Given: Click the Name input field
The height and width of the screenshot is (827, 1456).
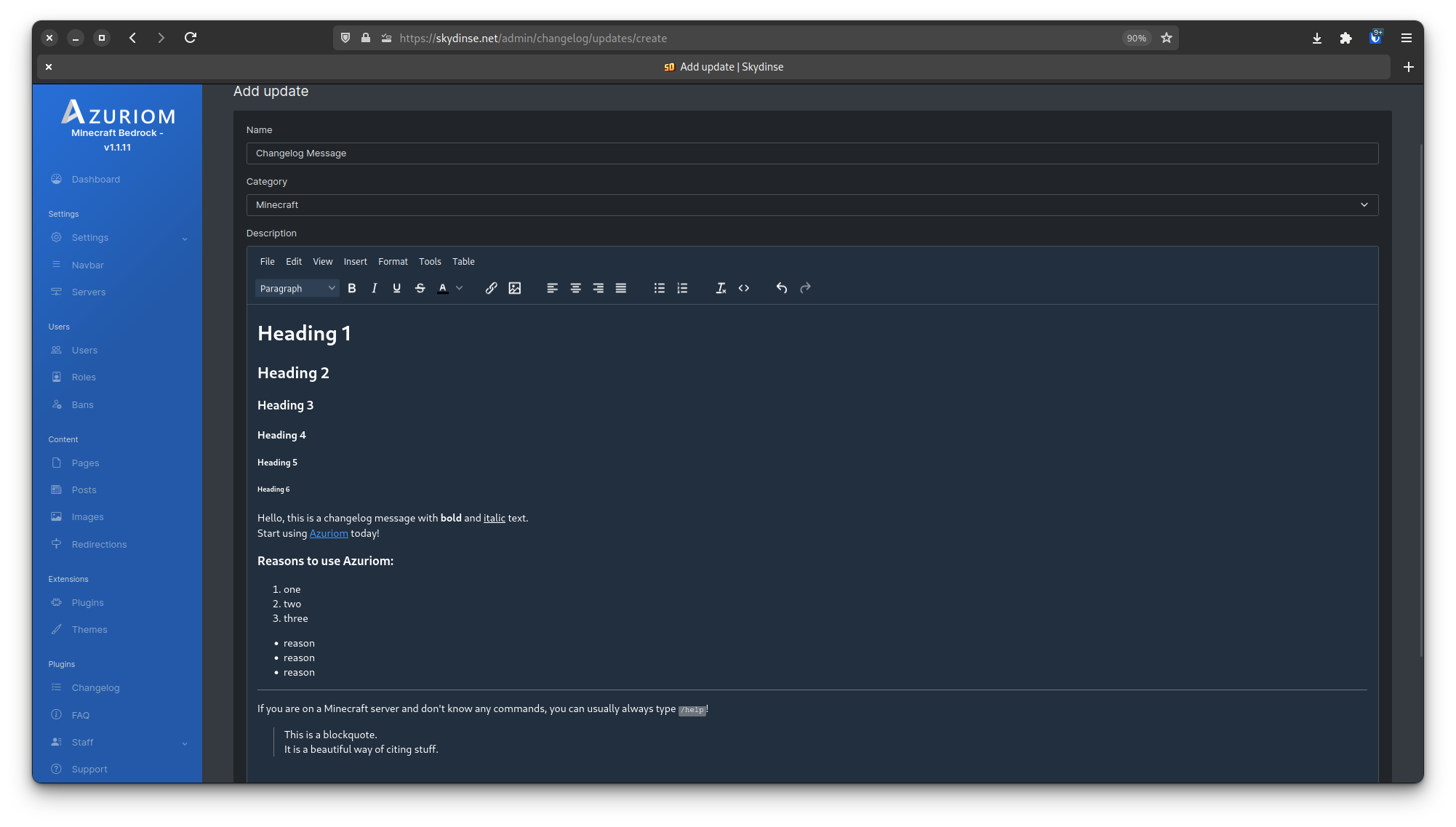Looking at the screenshot, I should (812, 153).
